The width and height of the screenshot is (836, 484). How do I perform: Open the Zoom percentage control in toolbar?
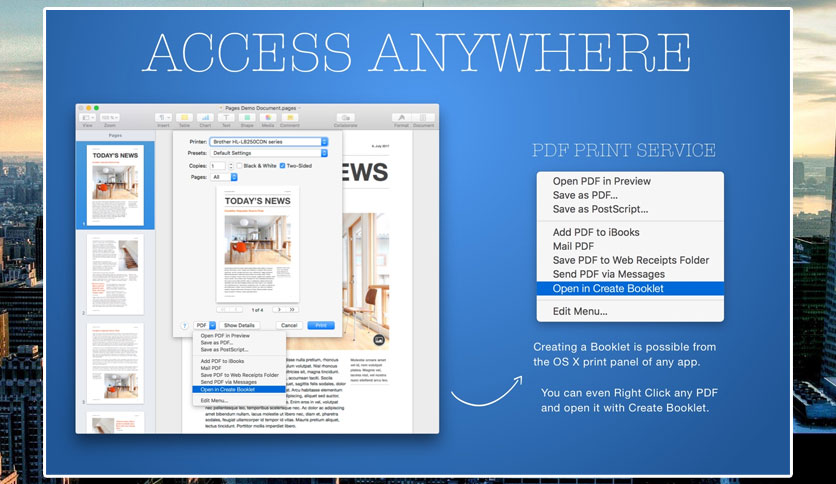(x=109, y=117)
